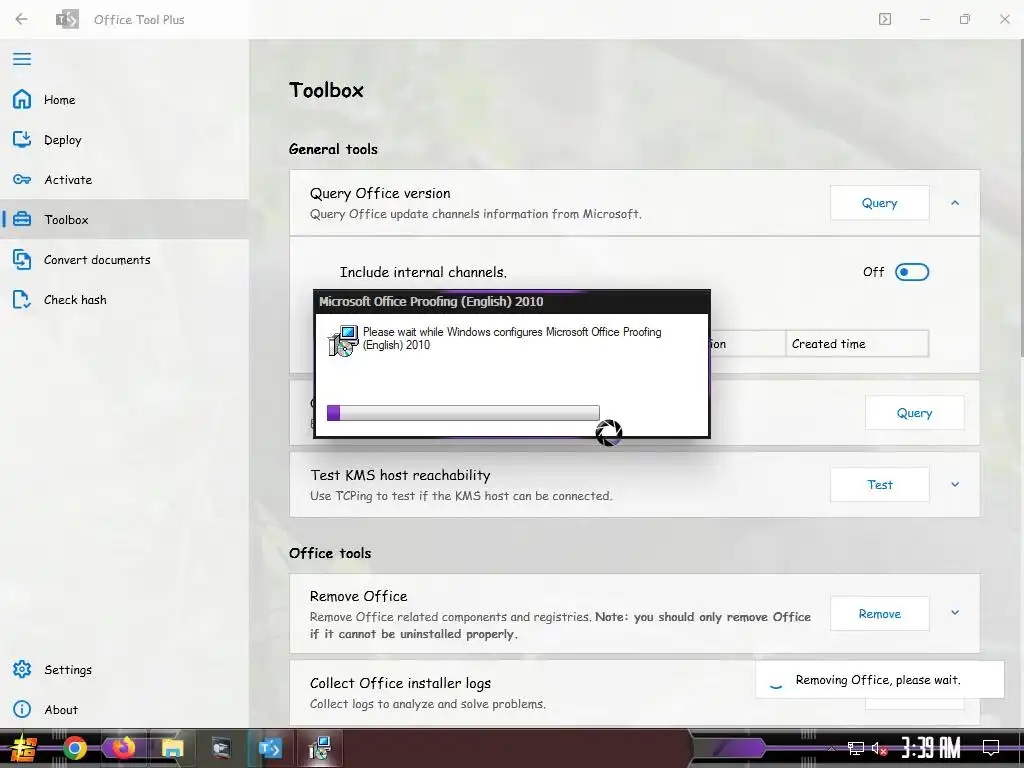Toggle Include internal channels switch

[912, 272]
